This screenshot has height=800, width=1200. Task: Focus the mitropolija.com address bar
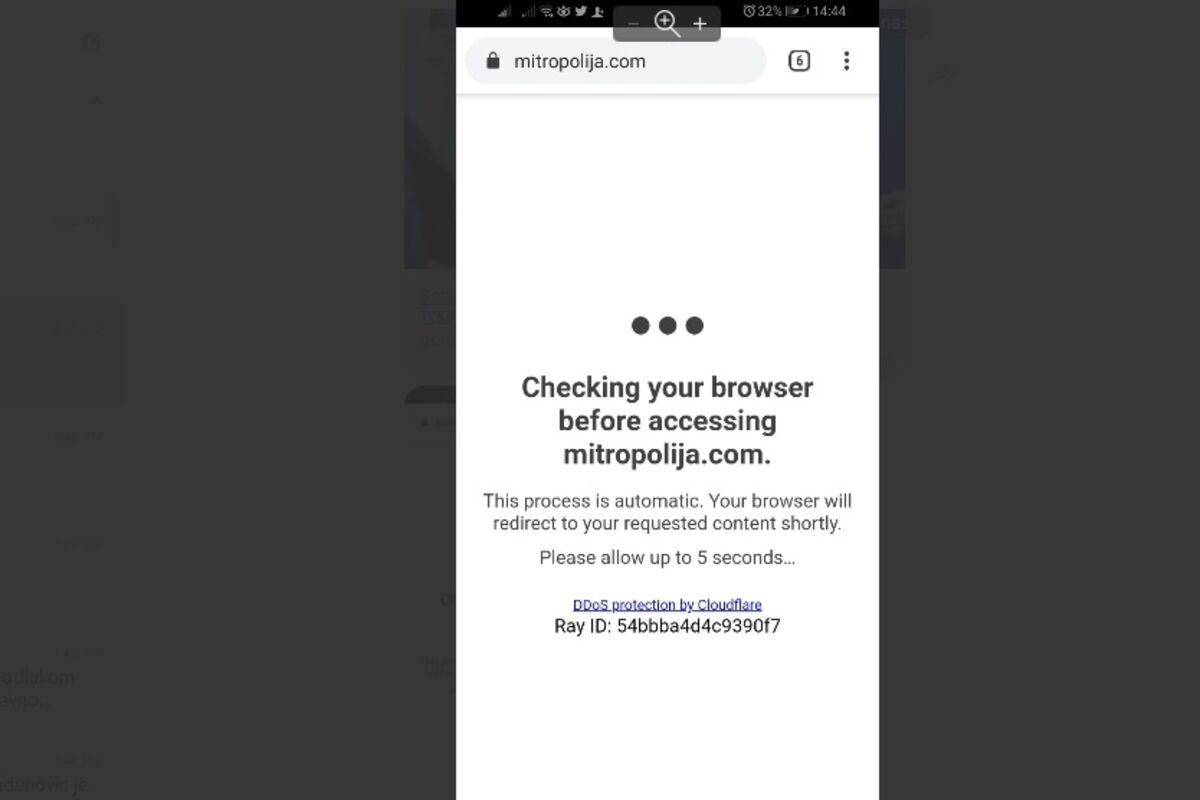(616, 61)
